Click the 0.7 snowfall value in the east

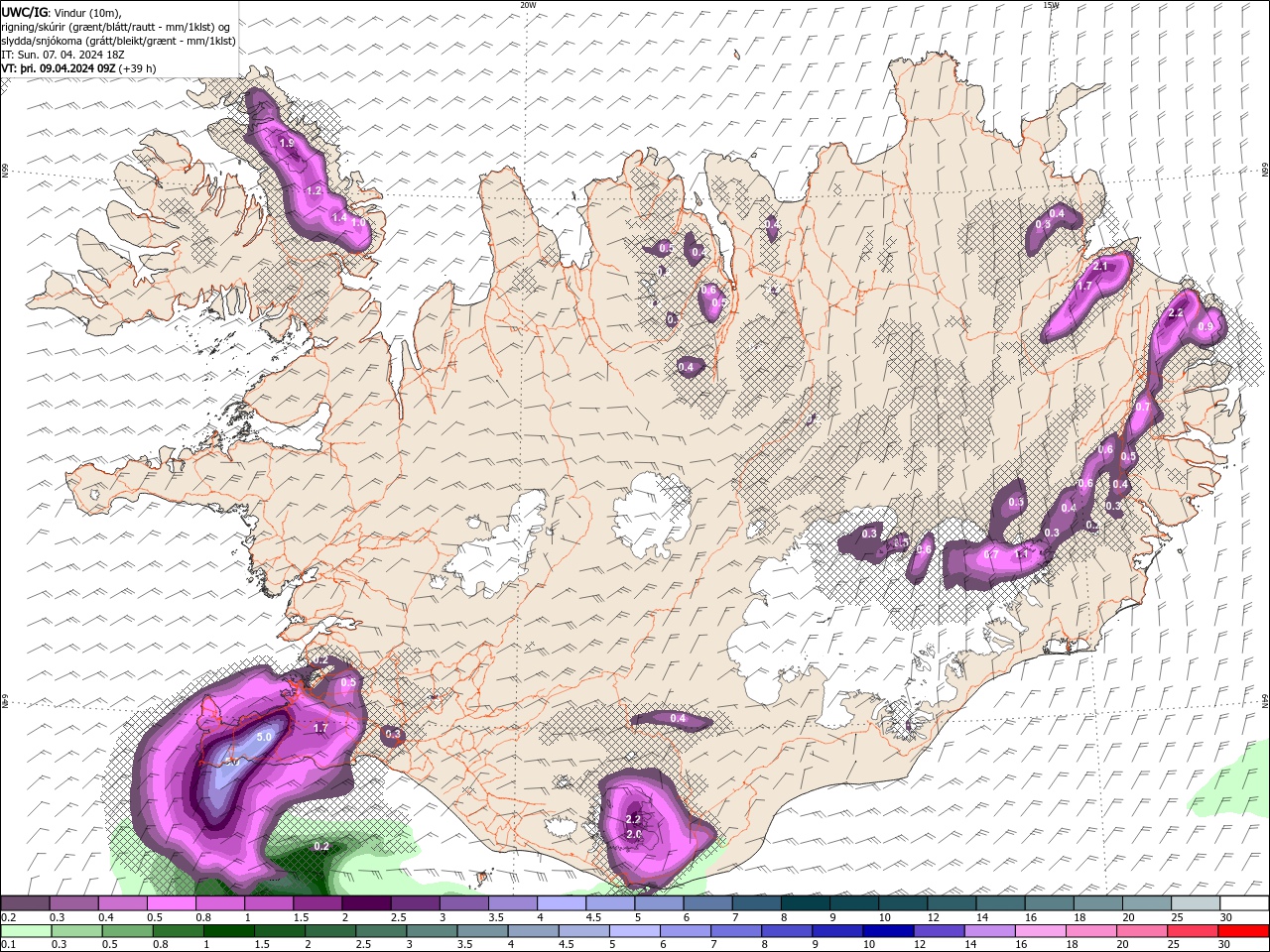[x=1143, y=408]
